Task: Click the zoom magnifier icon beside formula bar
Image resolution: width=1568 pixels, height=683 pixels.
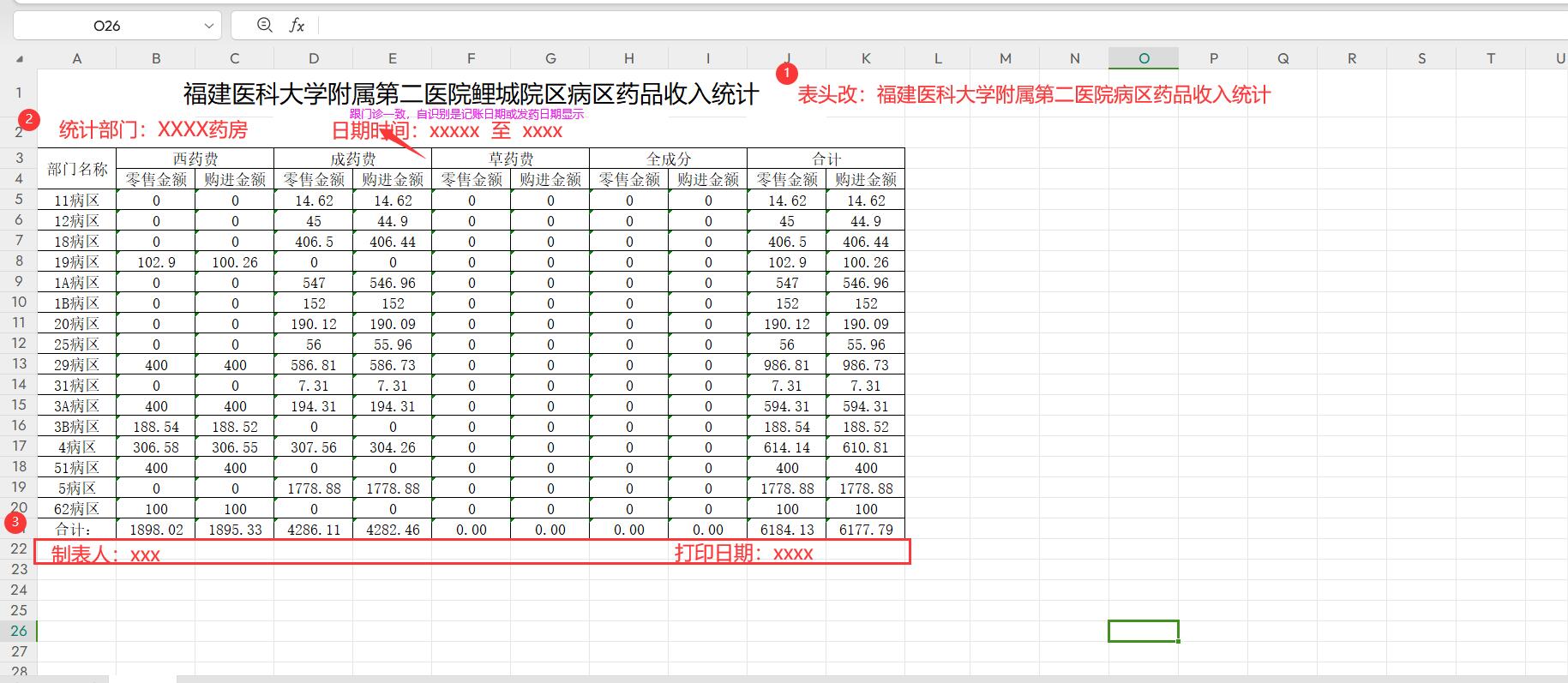Action: [265, 26]
